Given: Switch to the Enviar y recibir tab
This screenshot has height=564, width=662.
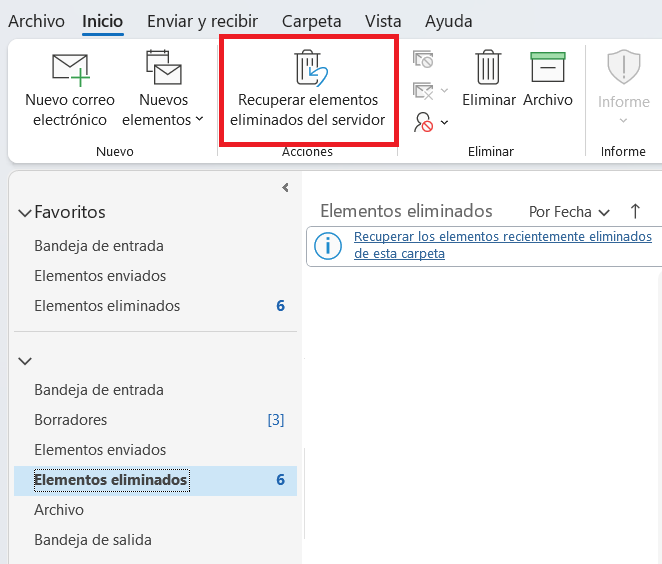Looking at the screenshot, I should click(202, 21).
